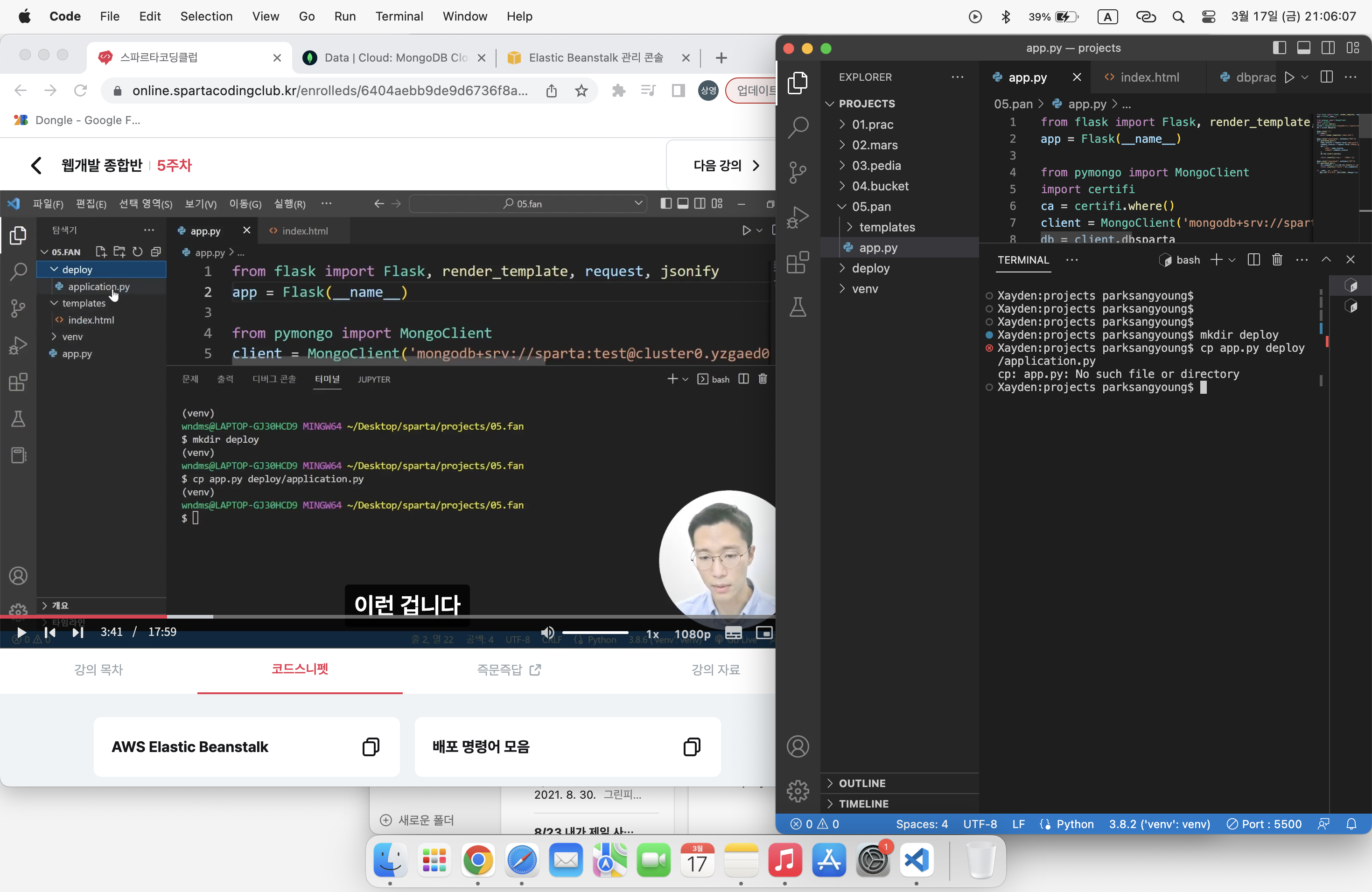Click the Chrome address bar URL

coord(330,91)
